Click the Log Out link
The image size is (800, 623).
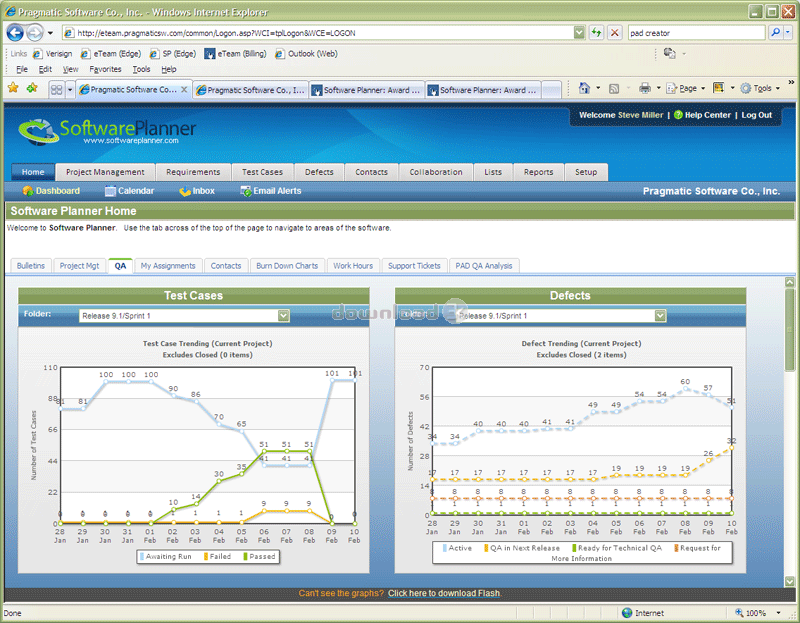[757, 115]
